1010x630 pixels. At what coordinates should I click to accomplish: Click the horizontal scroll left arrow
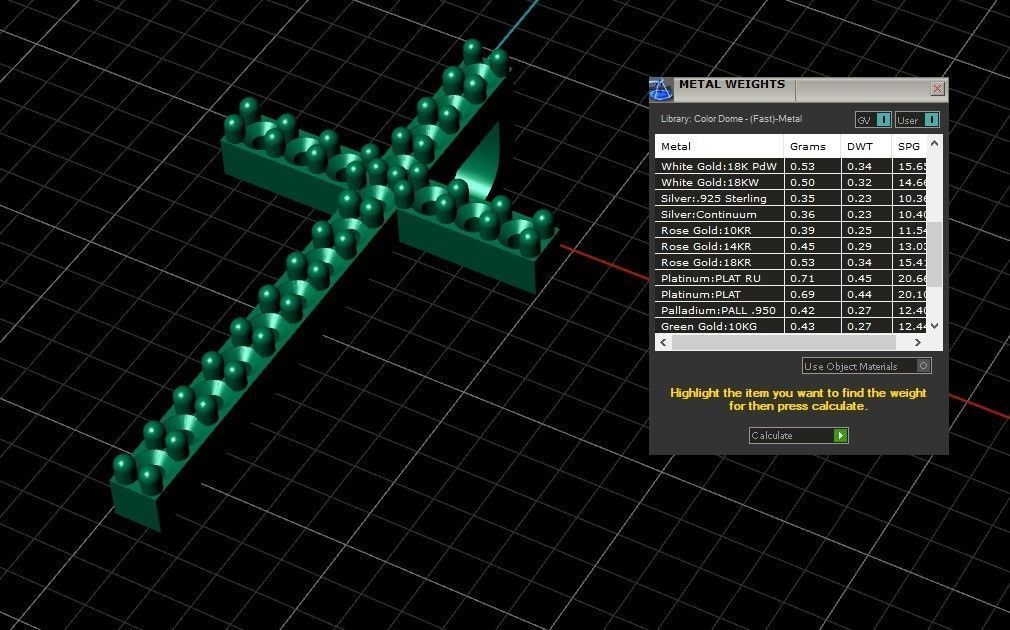pos(663,342)
